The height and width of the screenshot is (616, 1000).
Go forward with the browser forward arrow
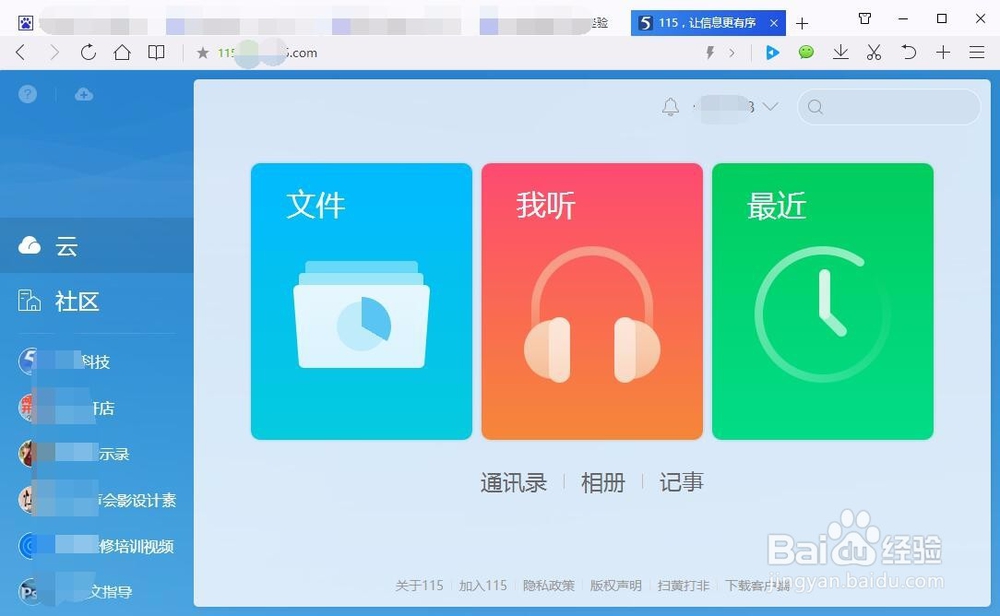[x=55, y=52]
